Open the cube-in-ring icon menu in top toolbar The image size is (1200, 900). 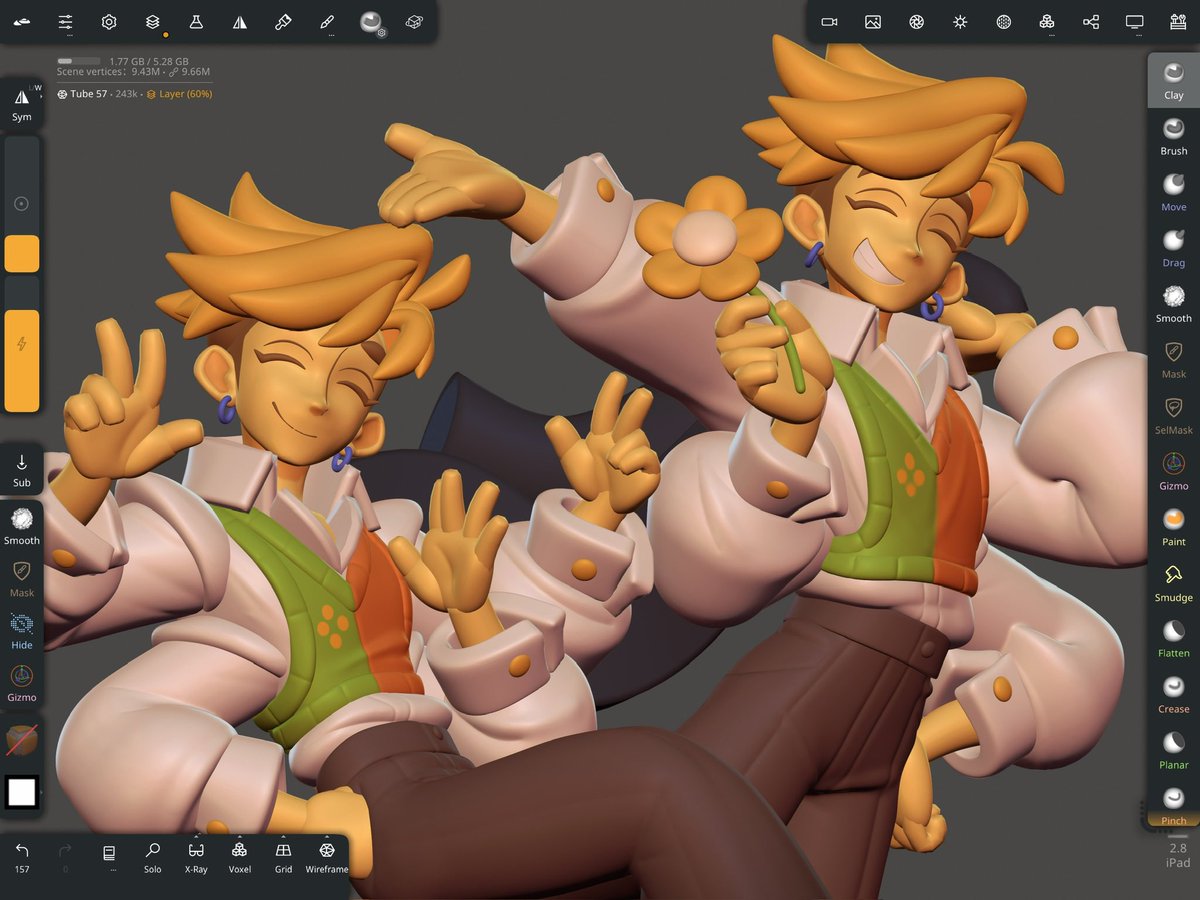pos(414,21)
